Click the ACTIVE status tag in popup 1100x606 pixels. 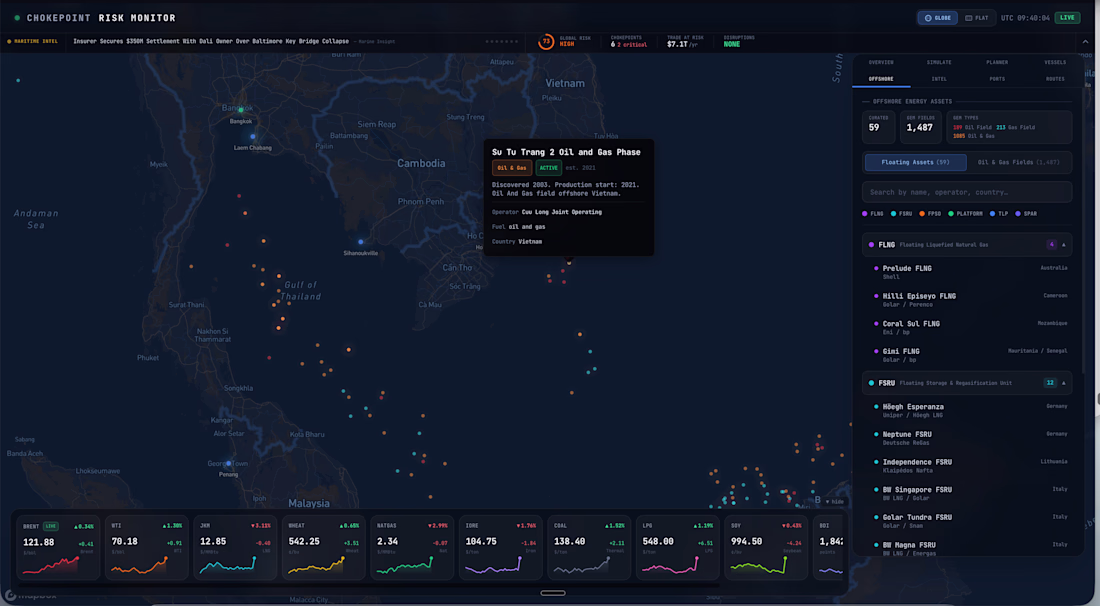pos(549,168)
